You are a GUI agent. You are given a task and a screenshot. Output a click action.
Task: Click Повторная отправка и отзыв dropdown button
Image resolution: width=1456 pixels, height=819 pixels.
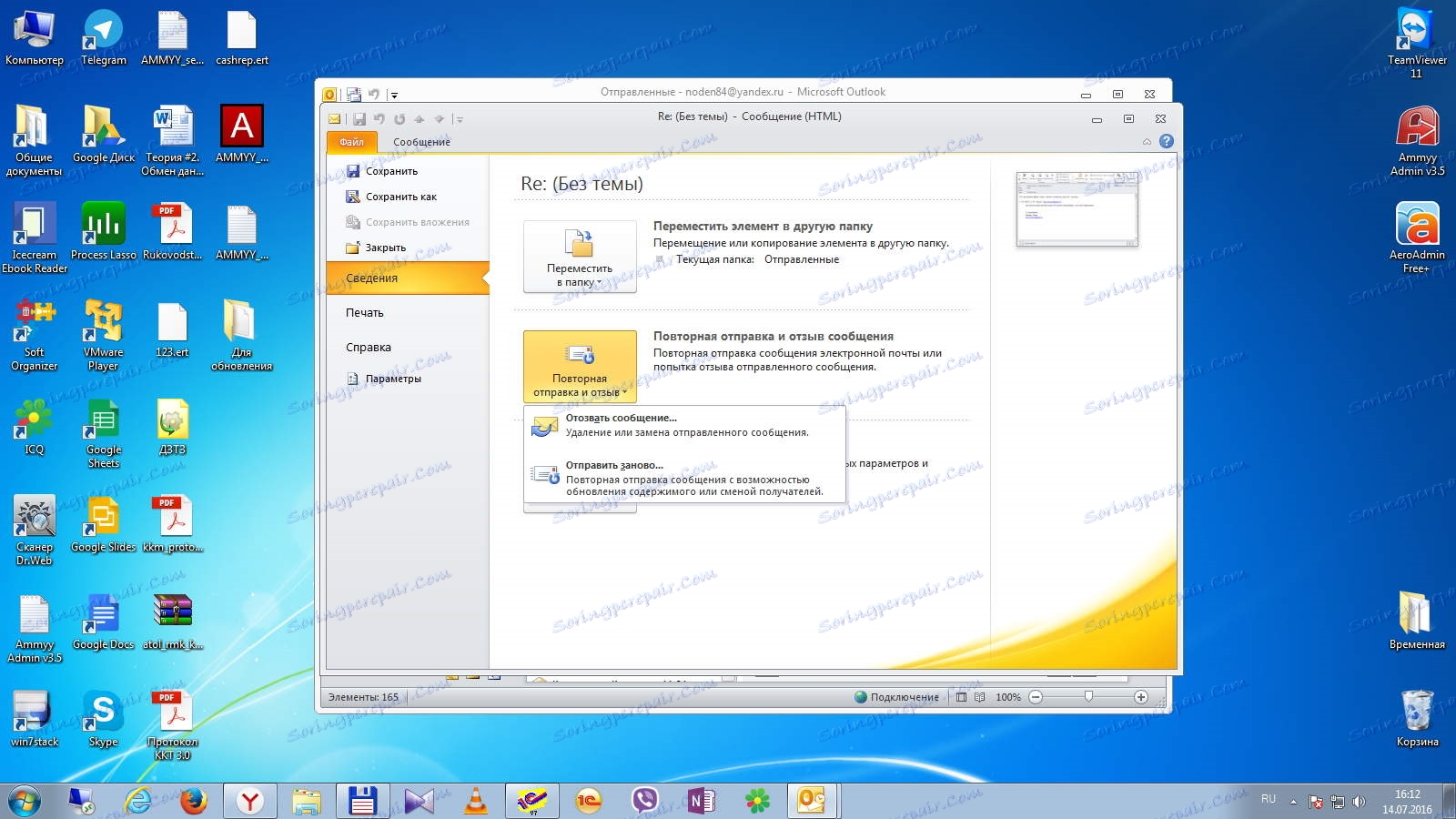click(x=580, y=366)
